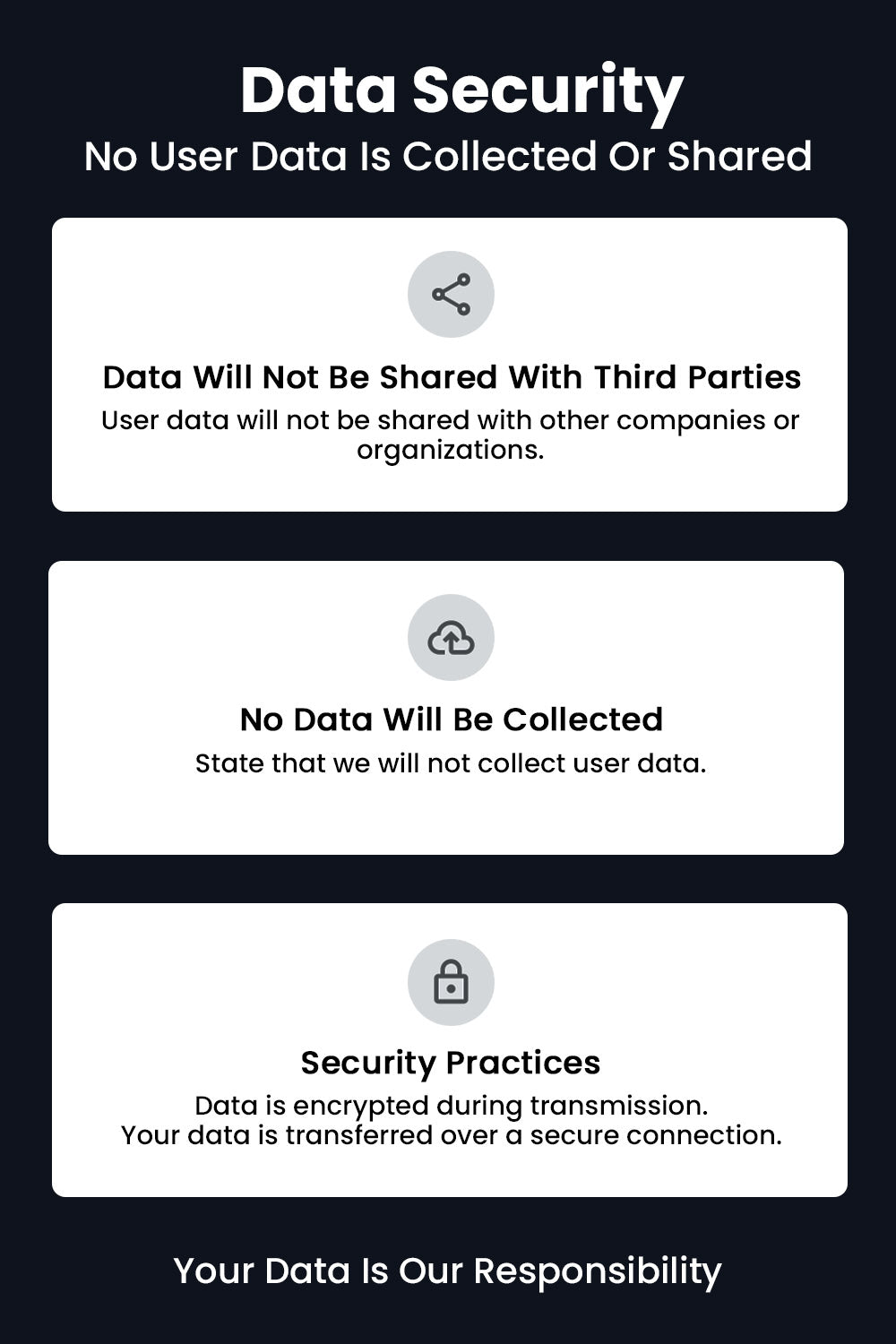Click the word "organizations." in the first card

450,450
